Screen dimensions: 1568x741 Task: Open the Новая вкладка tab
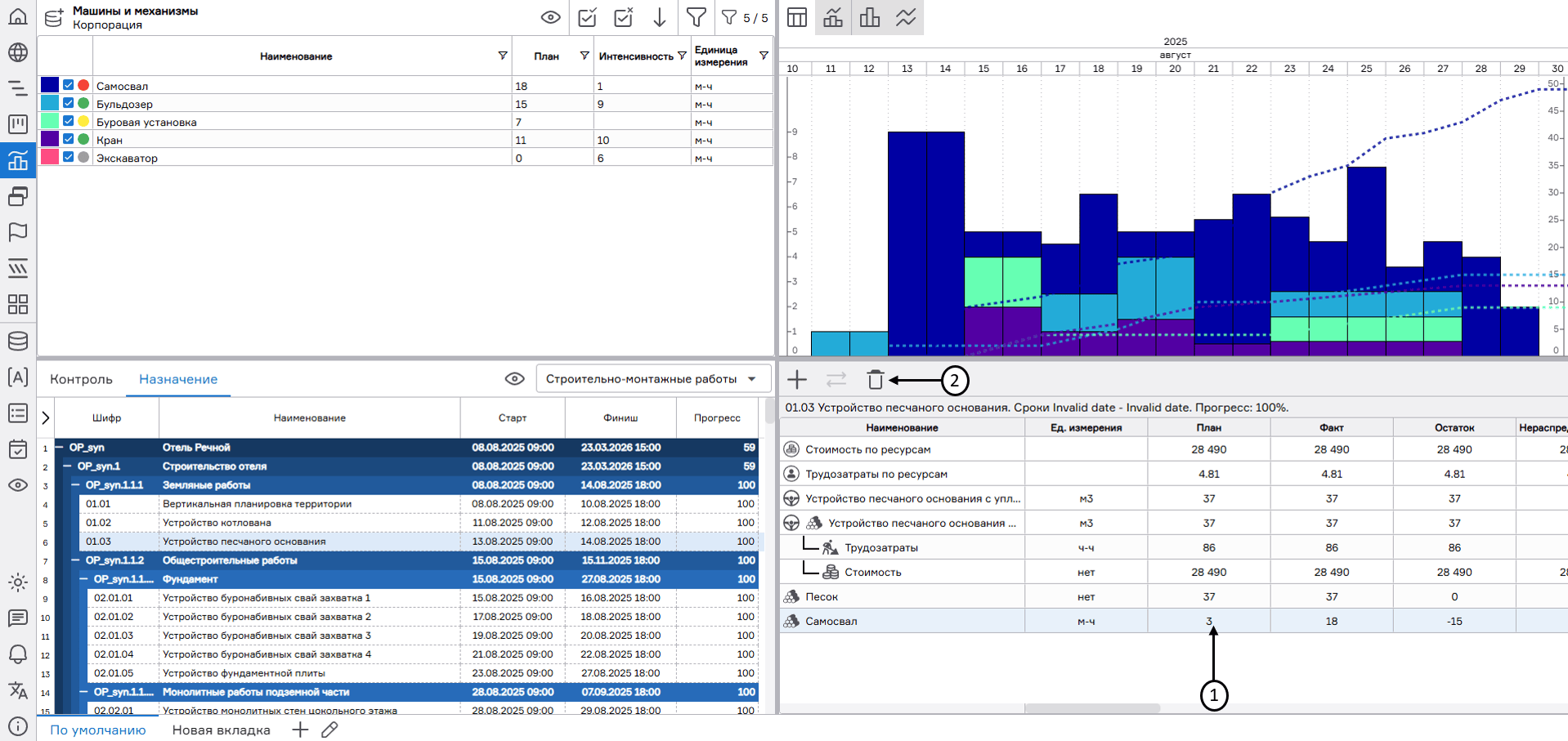pyautogui.click(x=221, y=730)
